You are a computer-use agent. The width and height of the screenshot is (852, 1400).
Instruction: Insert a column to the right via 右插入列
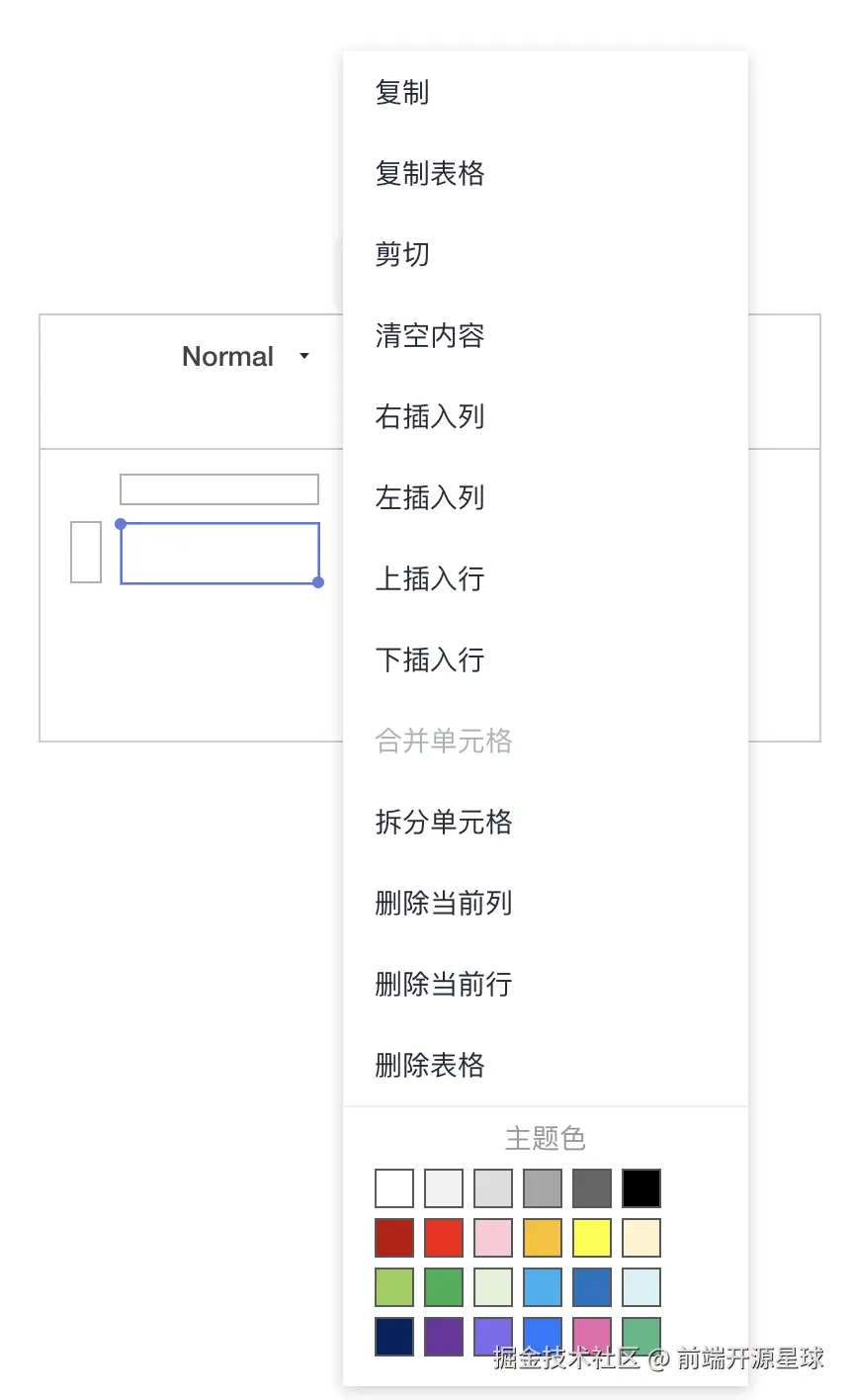click(x=429, y=416)
